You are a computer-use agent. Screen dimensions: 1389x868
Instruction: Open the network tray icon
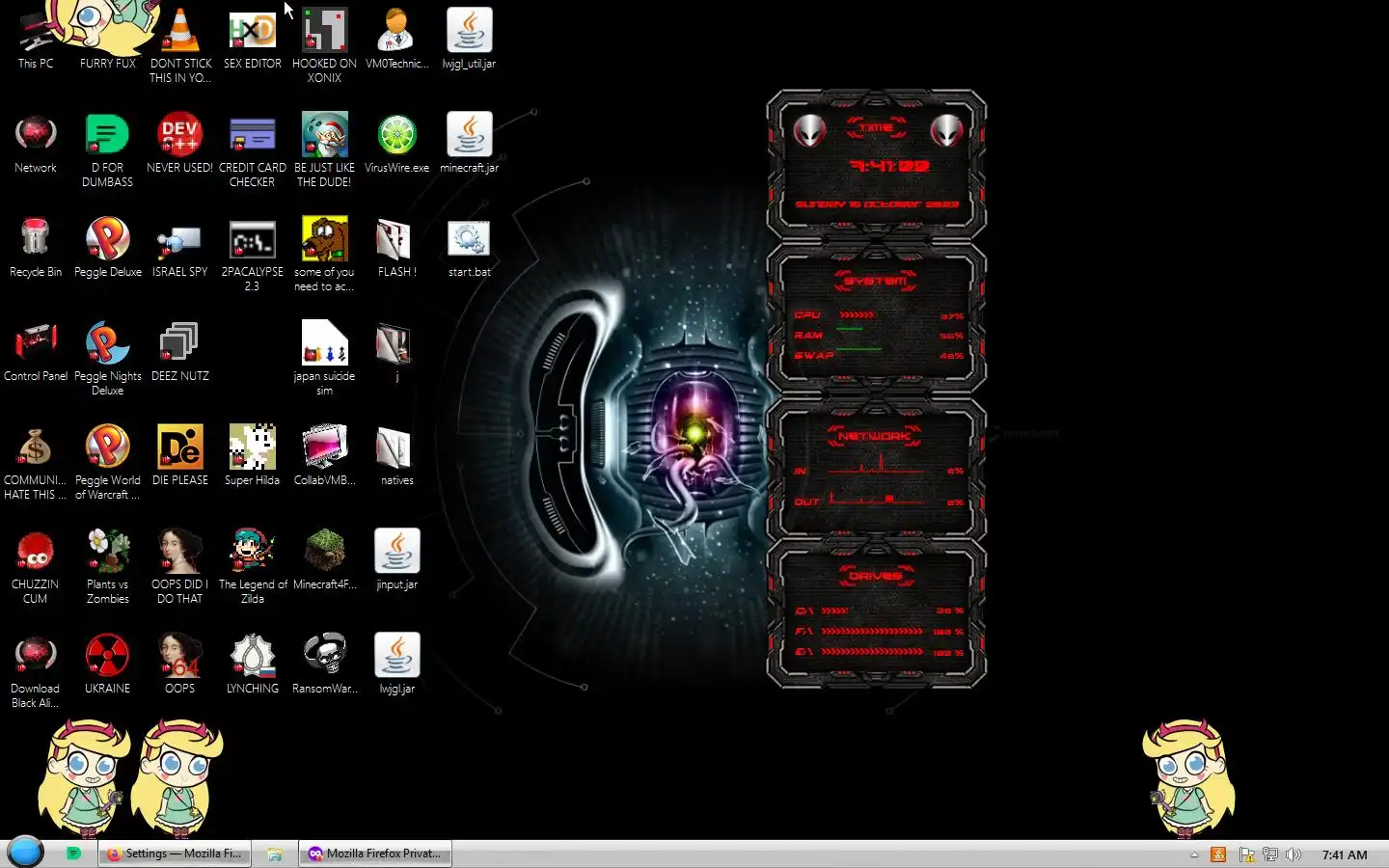[x=1269, y=854]
